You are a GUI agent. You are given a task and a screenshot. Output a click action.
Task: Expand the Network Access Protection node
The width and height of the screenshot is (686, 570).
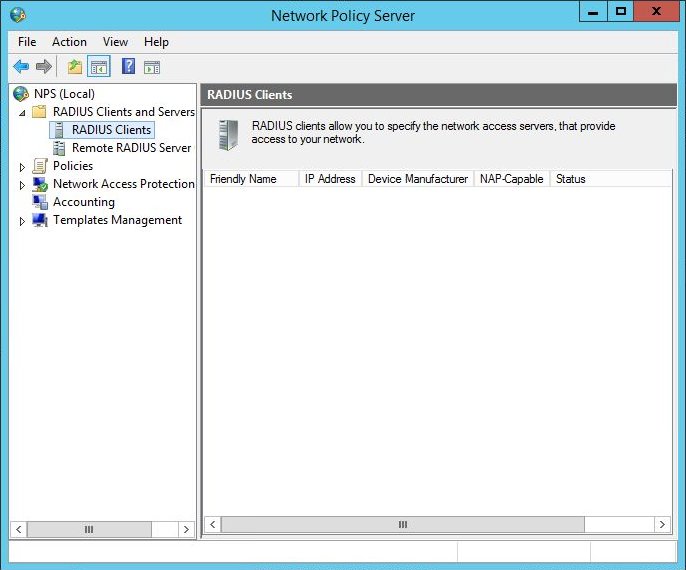[23, 185]
